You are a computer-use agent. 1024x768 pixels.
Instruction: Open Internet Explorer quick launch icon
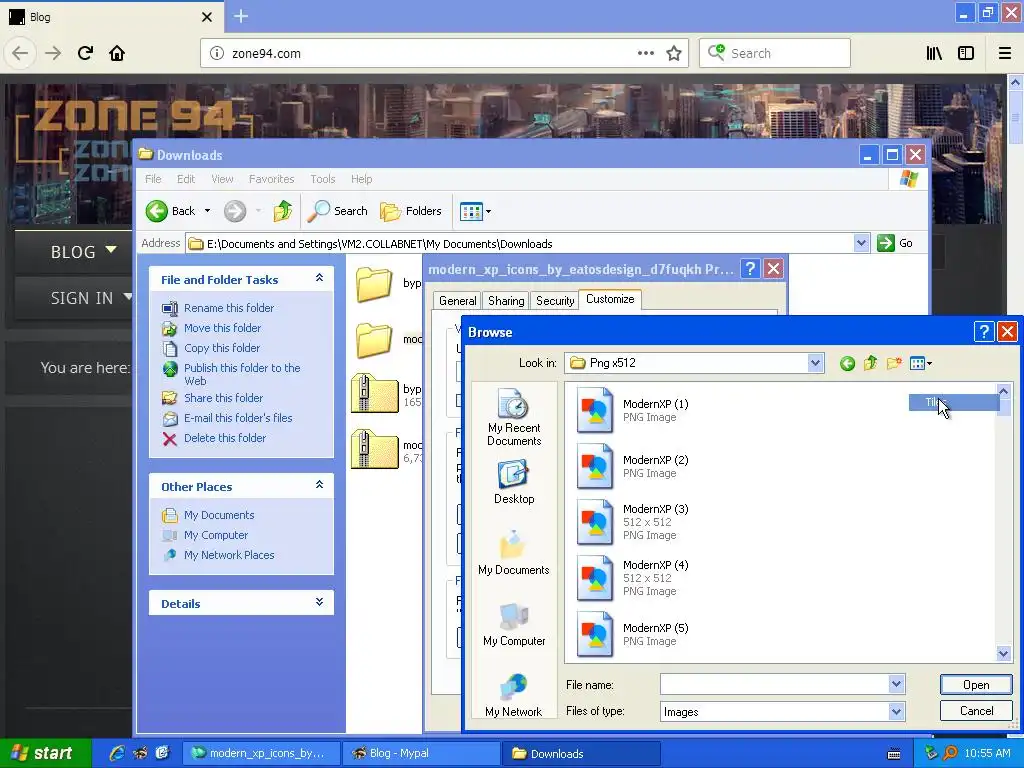click(x=116, y=753)
